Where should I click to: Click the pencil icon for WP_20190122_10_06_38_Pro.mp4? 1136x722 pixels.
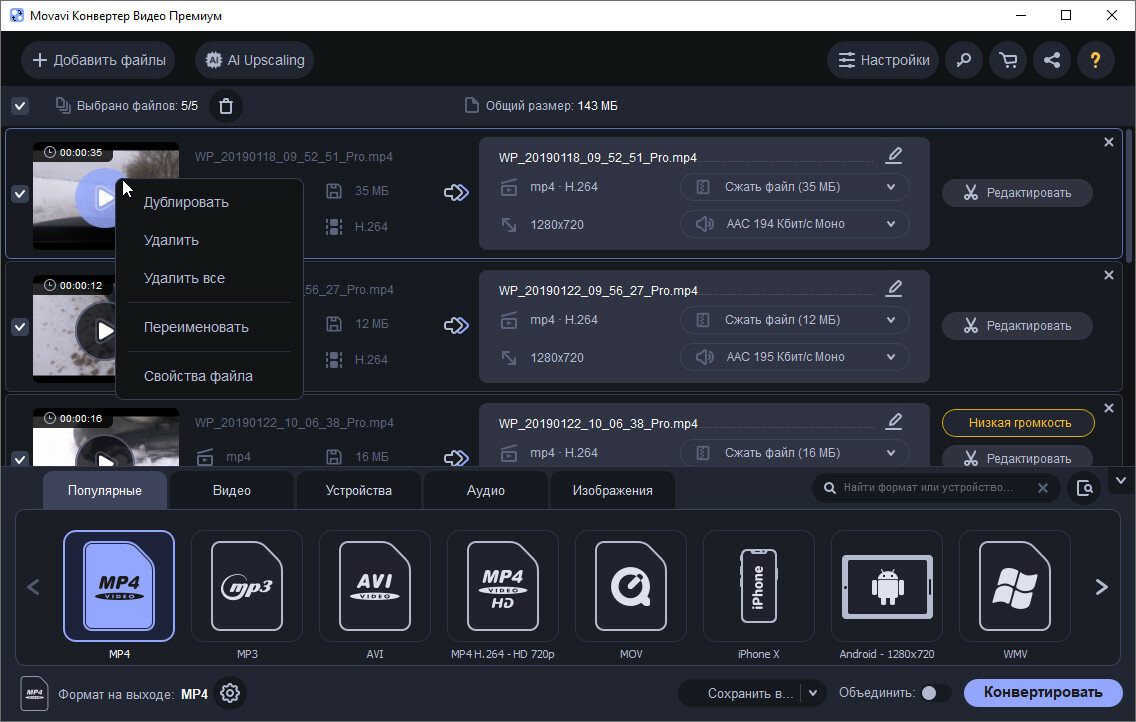(x=895, y=421)
